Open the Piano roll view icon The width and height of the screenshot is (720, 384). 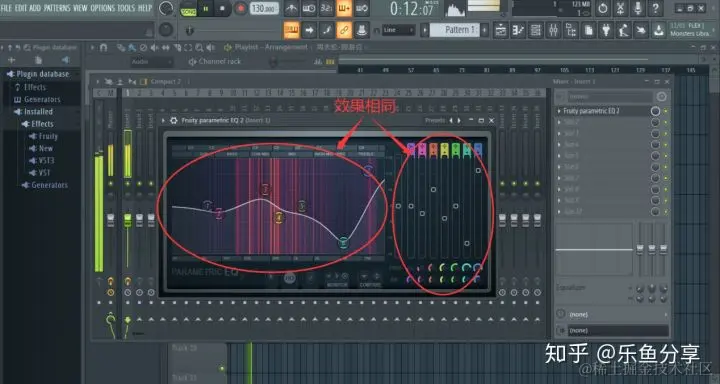[518, 30]
